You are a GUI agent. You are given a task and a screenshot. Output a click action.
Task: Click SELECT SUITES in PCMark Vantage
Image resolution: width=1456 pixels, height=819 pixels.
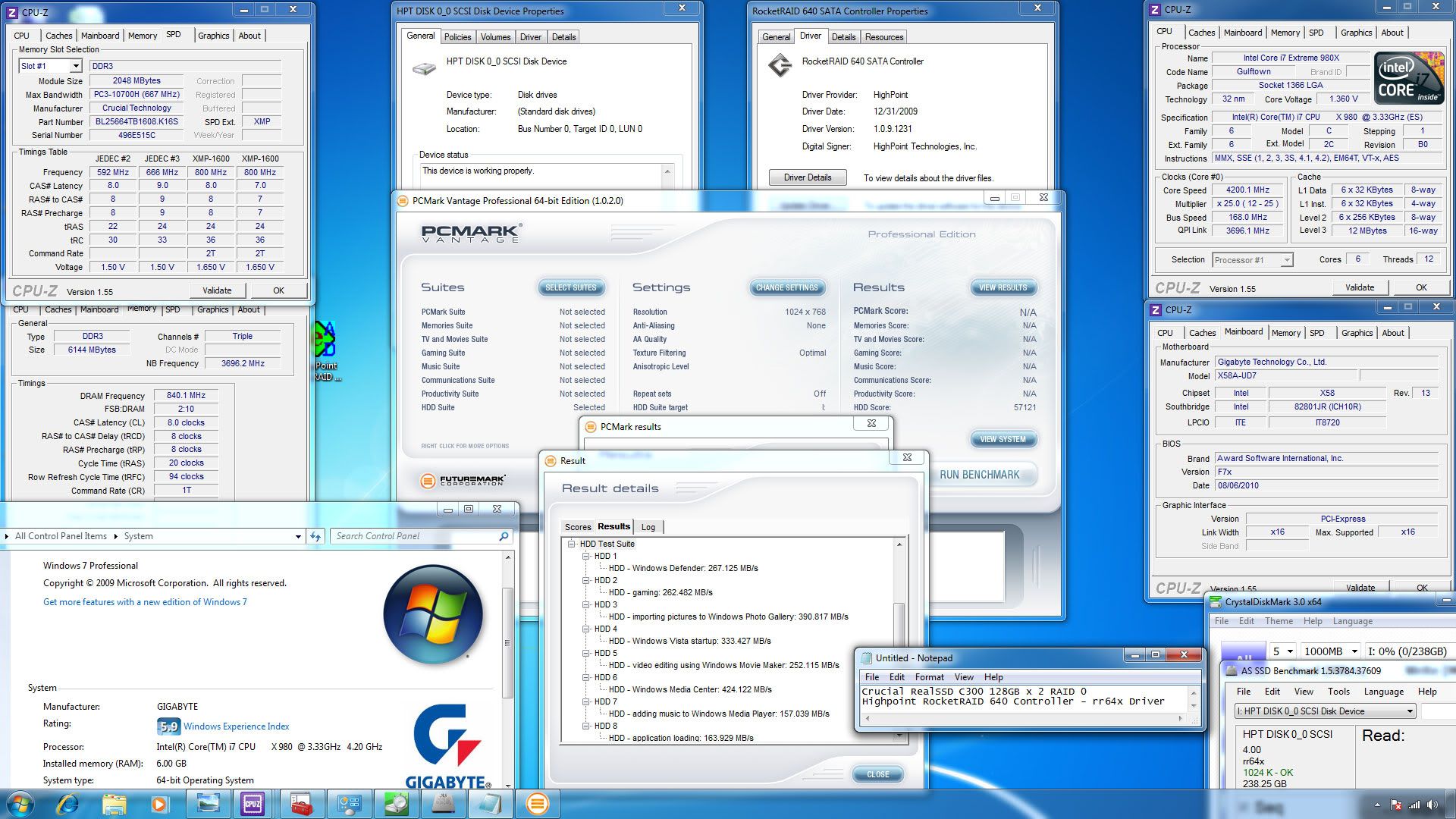point(571,287)
